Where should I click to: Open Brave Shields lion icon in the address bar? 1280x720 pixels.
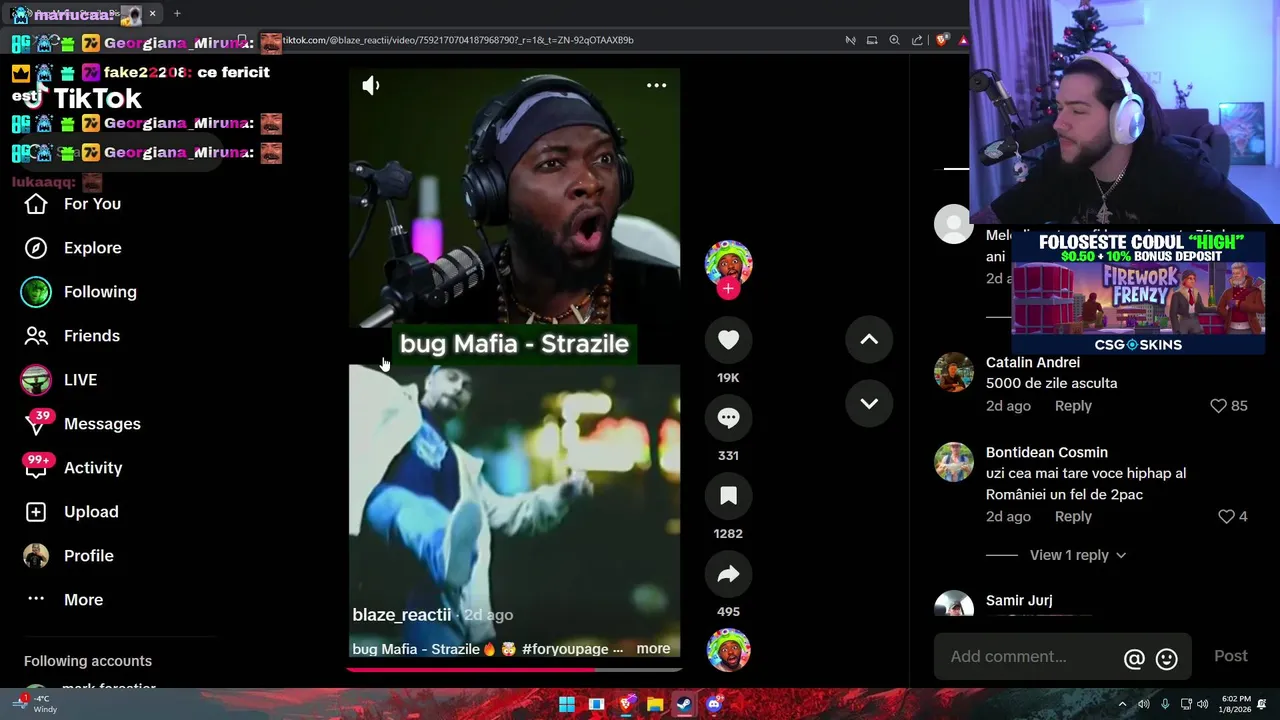[x=942, y=40]
